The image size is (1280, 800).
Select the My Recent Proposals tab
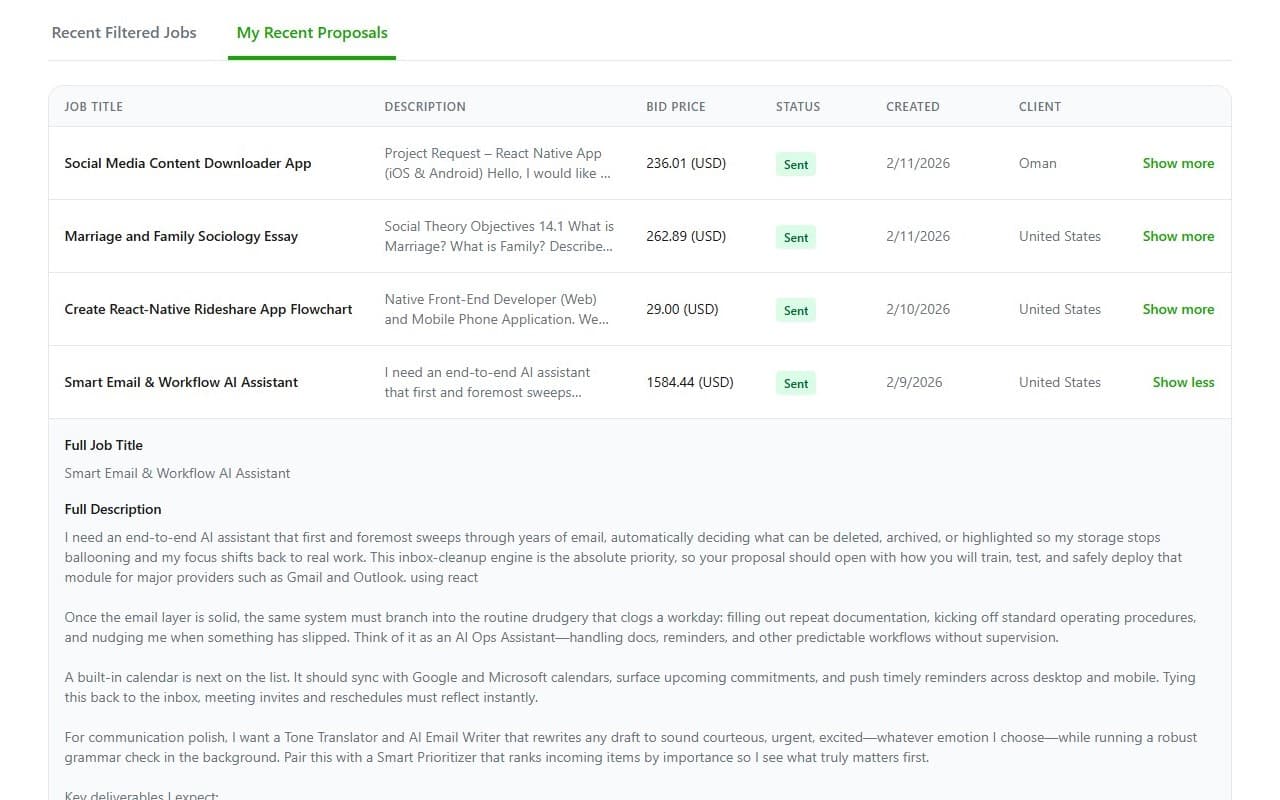pyautogui.click(x=311, y=32)
